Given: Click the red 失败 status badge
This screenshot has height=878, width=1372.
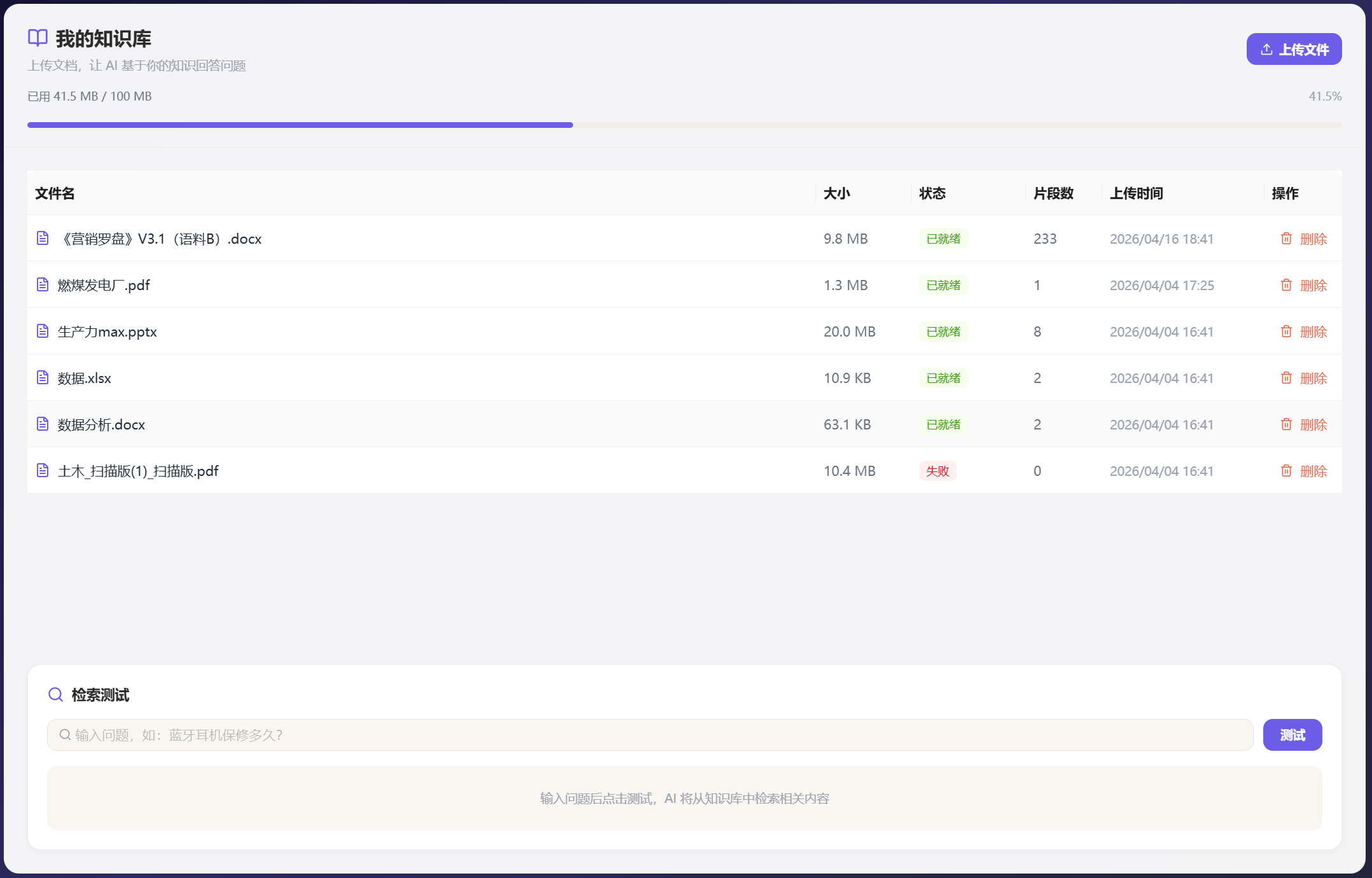Looking at the screenshot, I should click(x=938, y=471).
